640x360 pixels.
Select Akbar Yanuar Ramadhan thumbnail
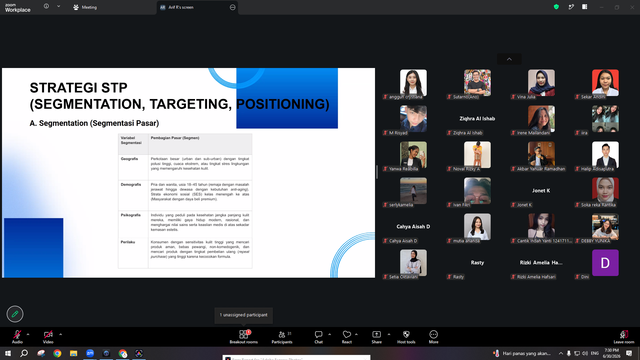(541, 155)
